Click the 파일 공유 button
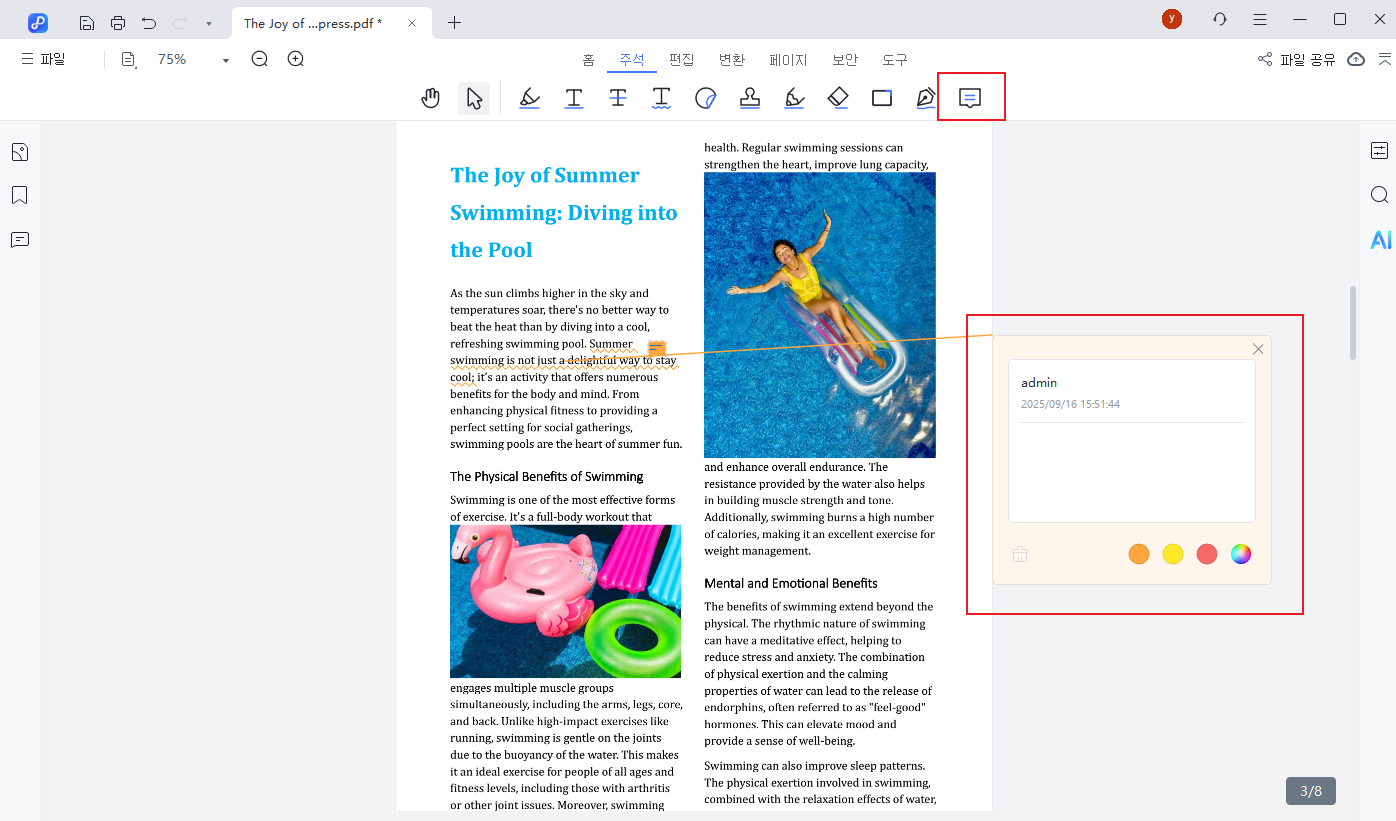This screenshot has width=1396, height=821. [x=1297, y=60]
